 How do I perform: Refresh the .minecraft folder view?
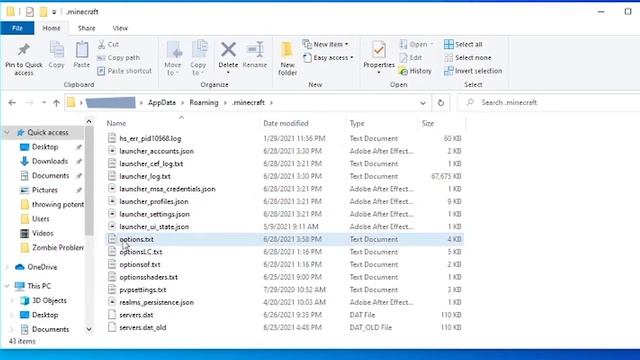point(441,103)
